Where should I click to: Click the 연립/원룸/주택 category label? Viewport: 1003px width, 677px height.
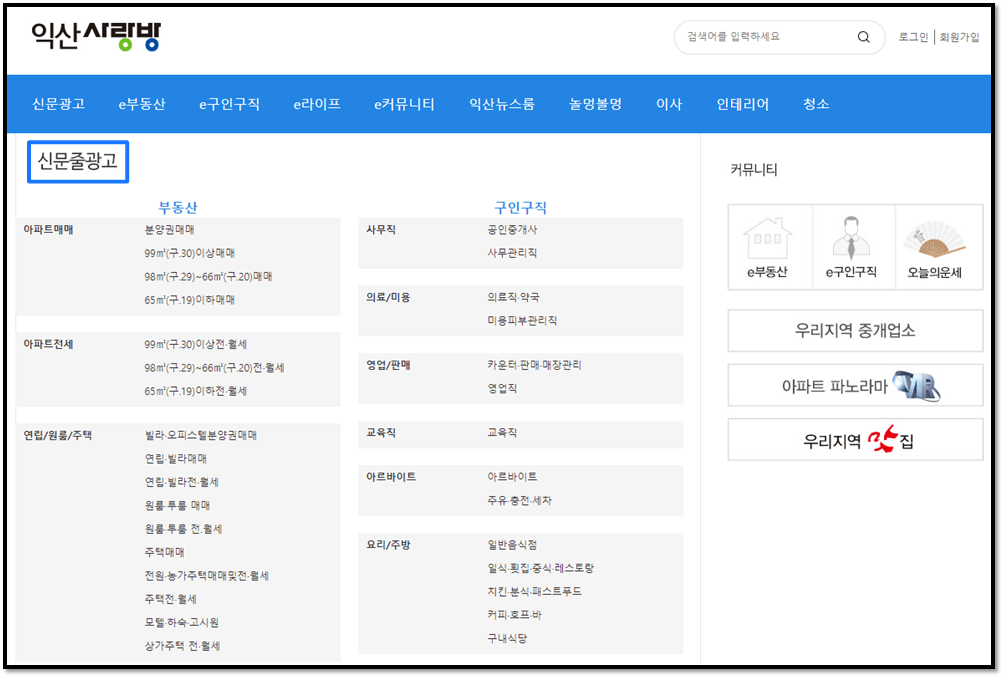[x=58, y=435]
